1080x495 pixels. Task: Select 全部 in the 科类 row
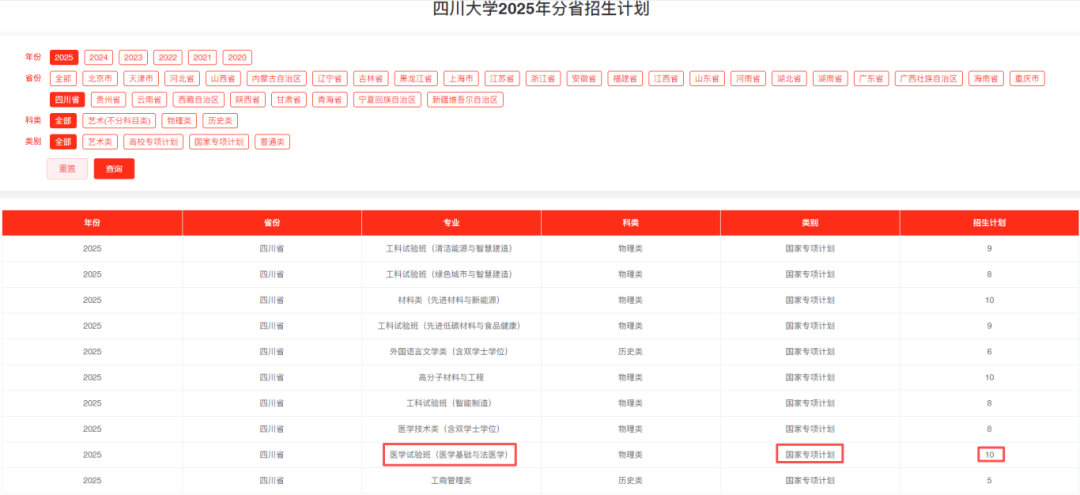(63, 121)
